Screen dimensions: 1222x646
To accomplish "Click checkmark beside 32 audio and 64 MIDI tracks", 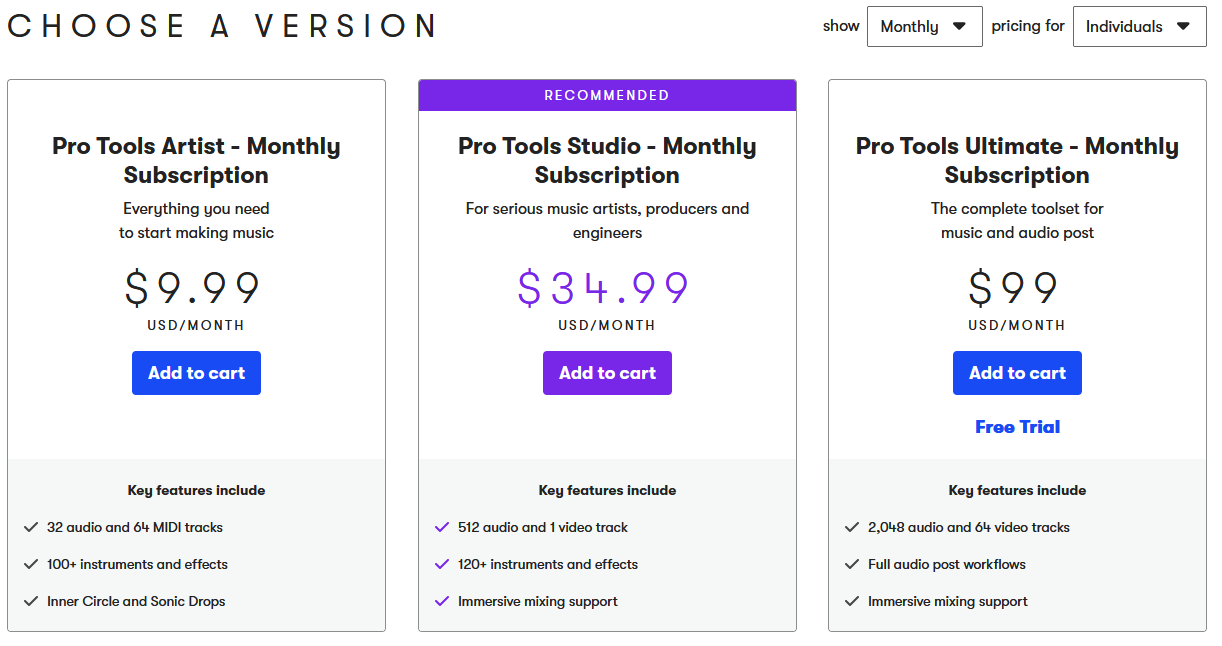I will click(x=31, y=527).
